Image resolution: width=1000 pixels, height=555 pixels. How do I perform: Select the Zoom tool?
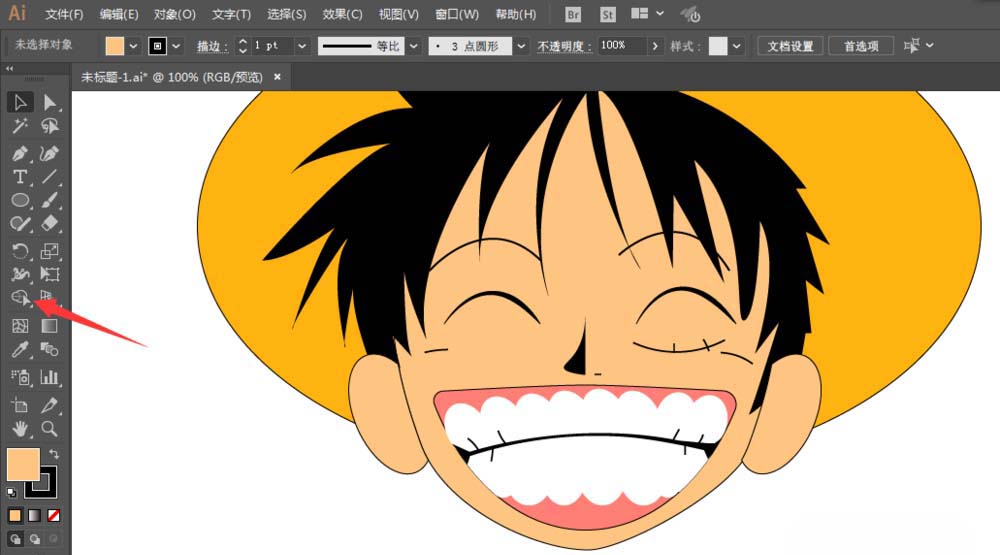coord(50,429)
